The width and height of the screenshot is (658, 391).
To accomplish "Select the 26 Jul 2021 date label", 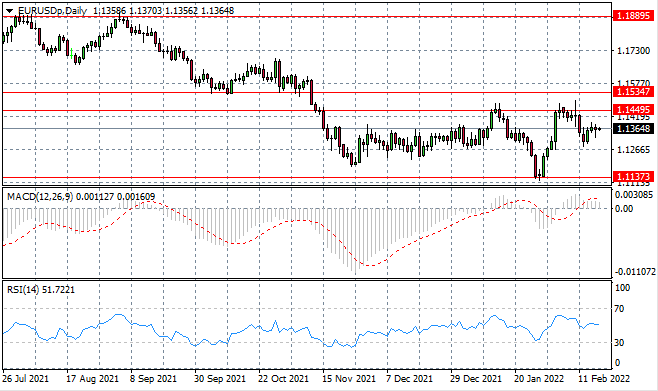I will [x=25, y=379].
